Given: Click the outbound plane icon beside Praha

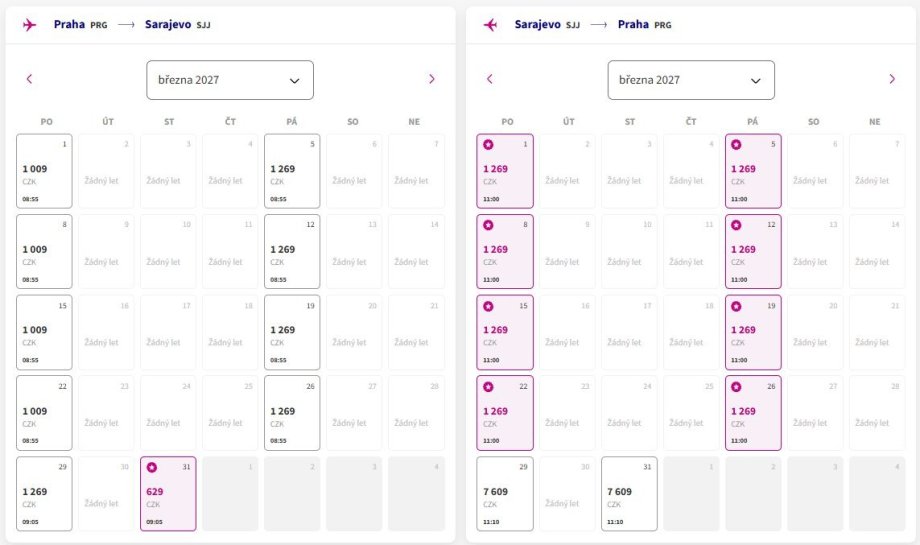Looking at the screenshot, I should point(29,25).
